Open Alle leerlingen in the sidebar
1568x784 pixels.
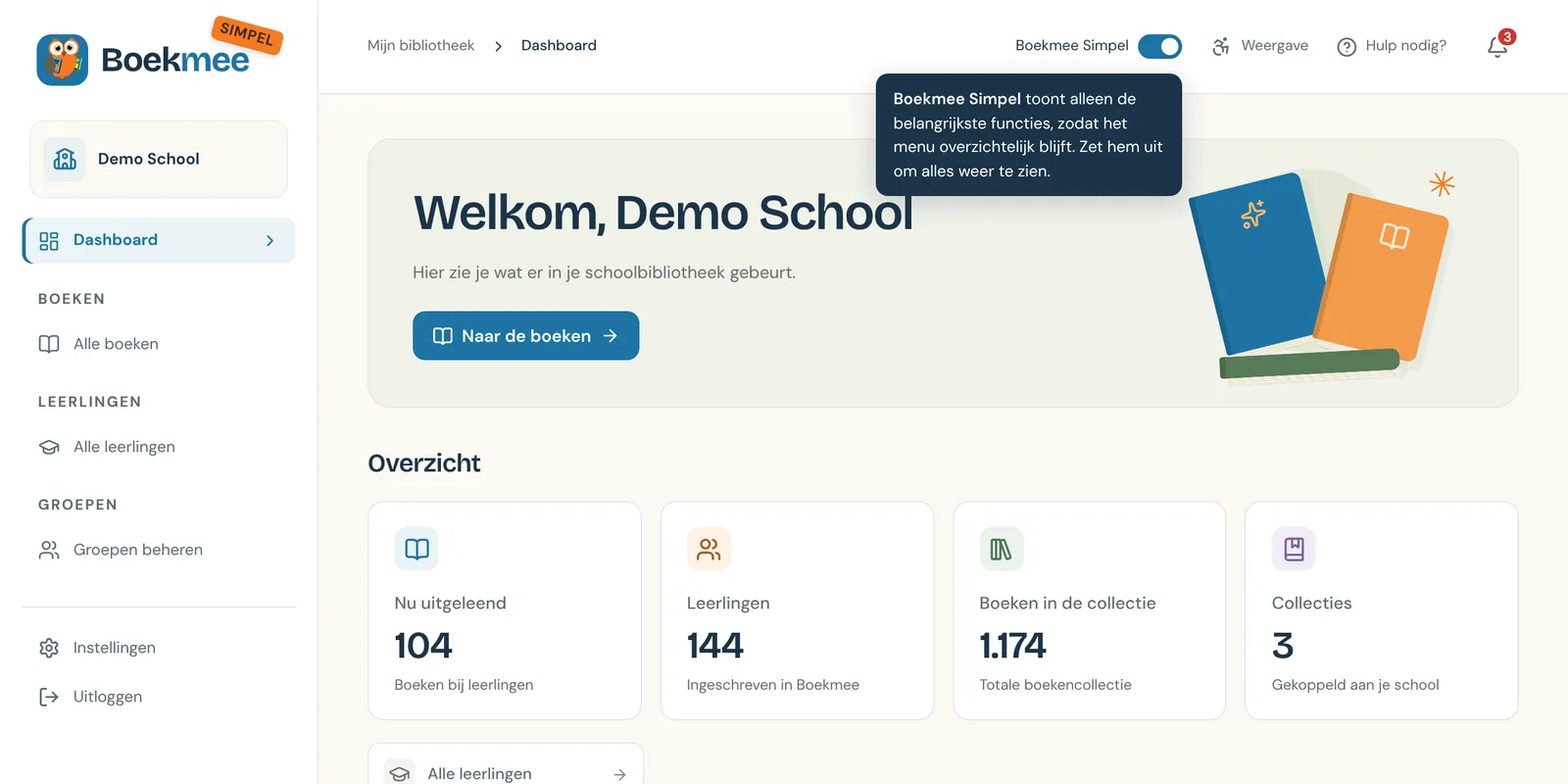point(159,447)
